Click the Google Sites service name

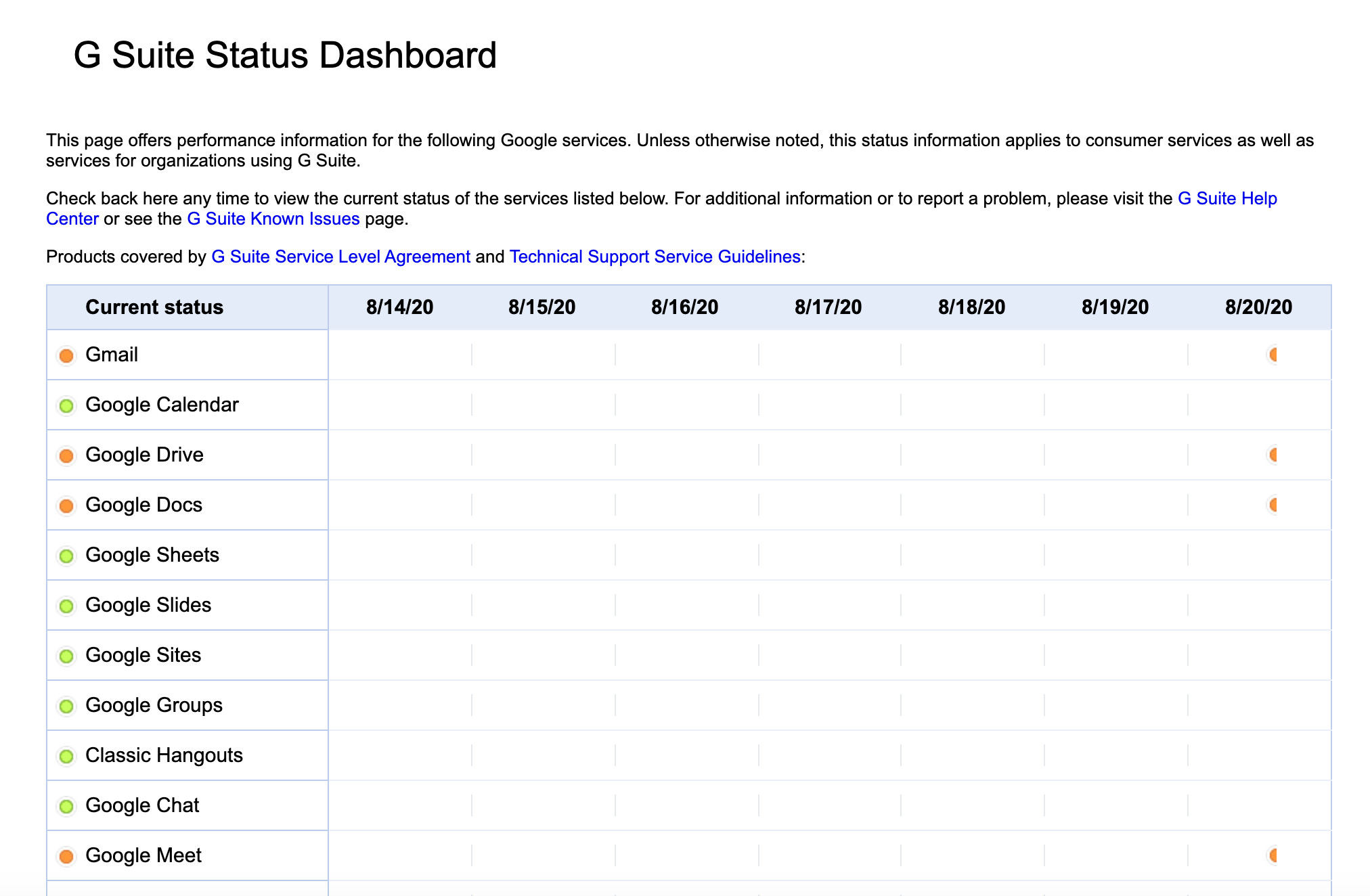tap(143, 655)
